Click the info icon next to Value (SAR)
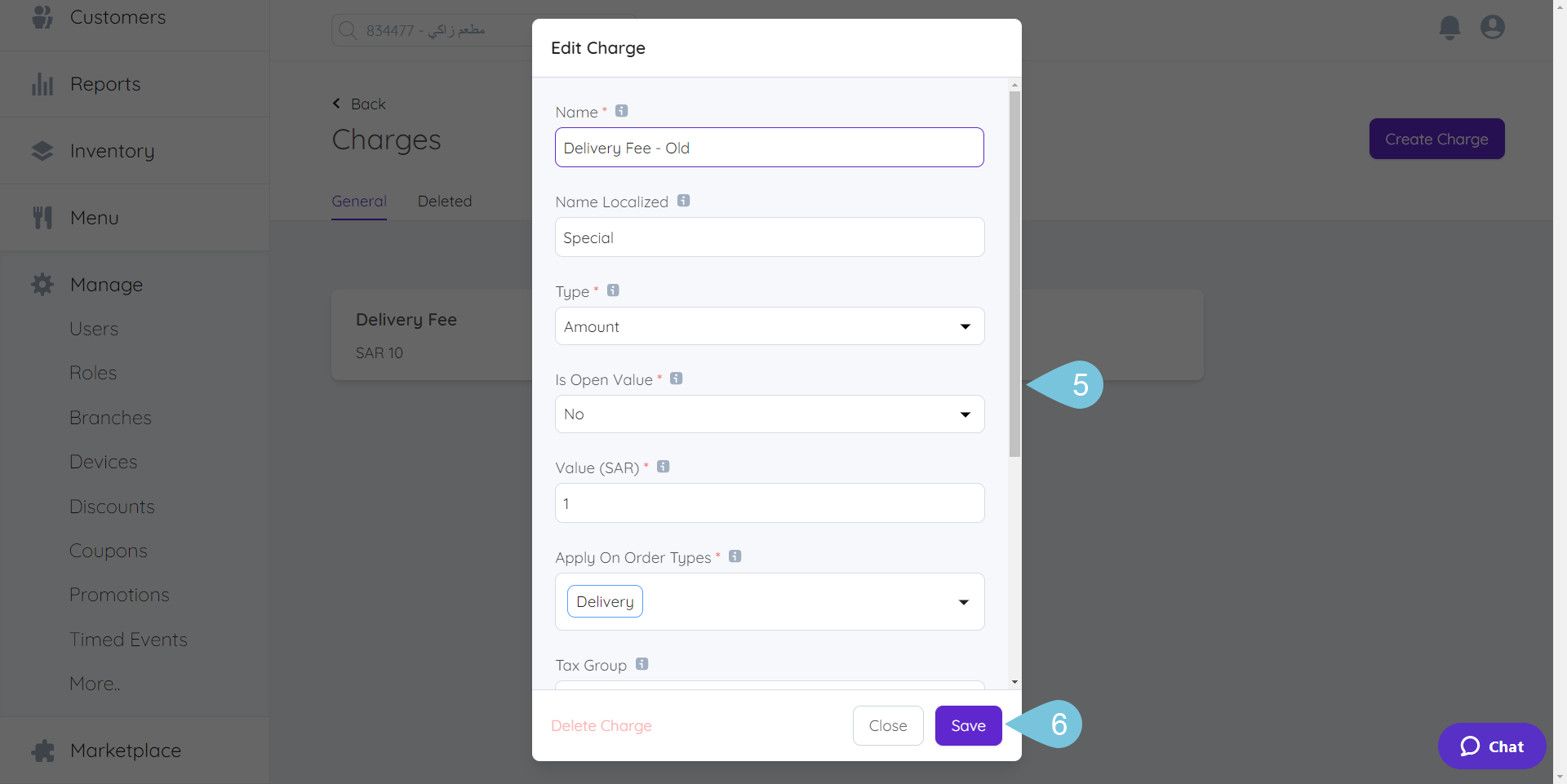The width and height of the screenshot is (1567, 784). point(664,467)
